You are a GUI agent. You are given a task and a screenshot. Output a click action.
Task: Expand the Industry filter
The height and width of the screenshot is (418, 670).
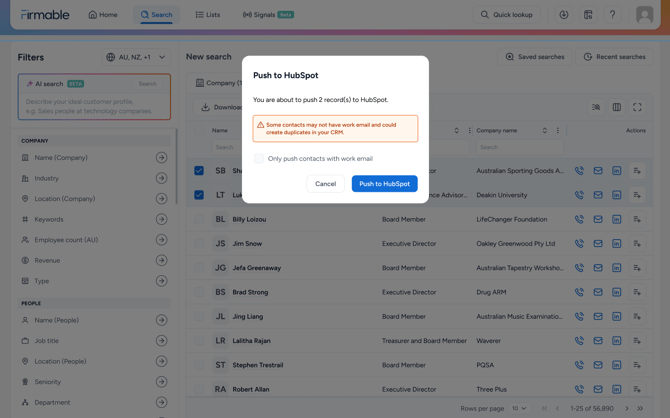tap(161, 178)
